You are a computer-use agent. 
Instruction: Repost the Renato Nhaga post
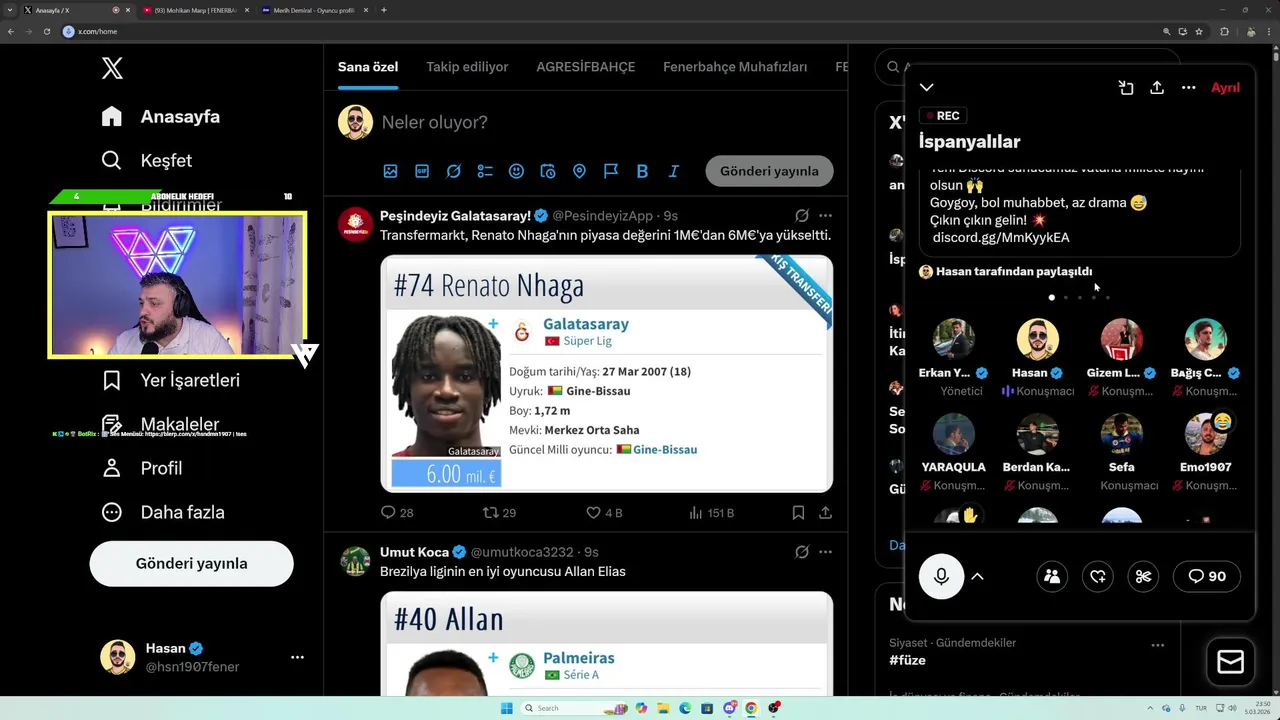(x=500, y=512)
